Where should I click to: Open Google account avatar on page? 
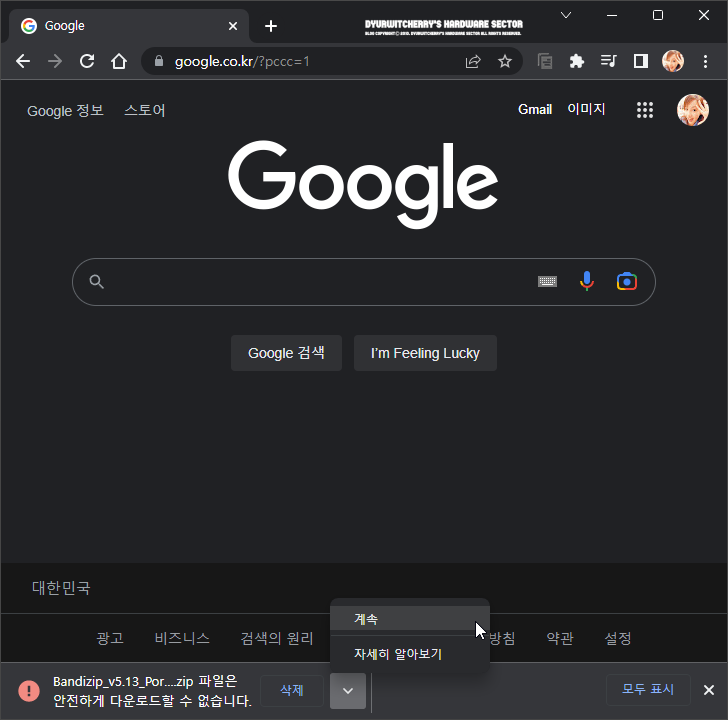[x=693, y=110]
